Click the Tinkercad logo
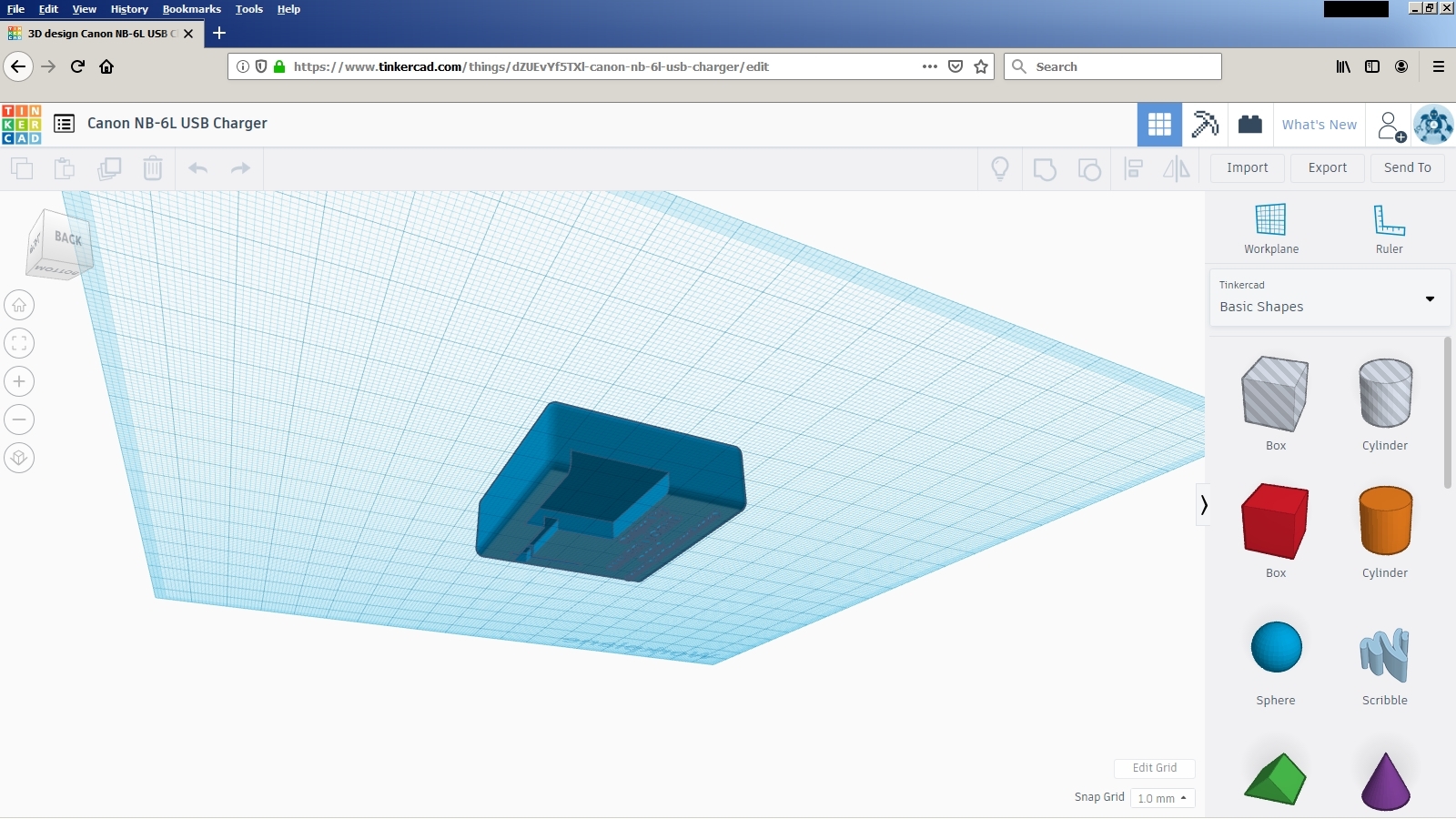The height and width of the screenshot is (819, 1456). [22, 124]
